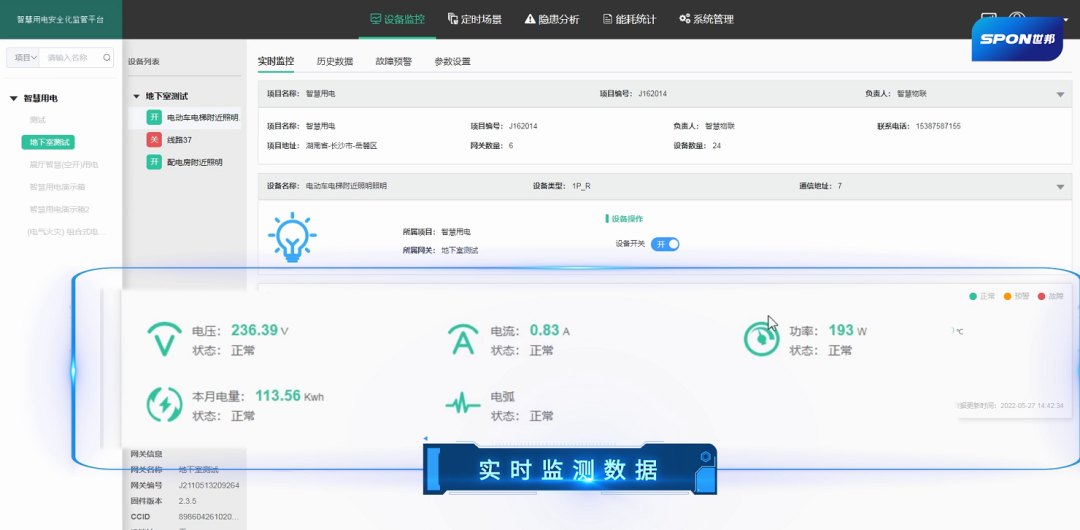
Task: Click the red 关 status badge for 线路37
Action: [x=154, y=139]
